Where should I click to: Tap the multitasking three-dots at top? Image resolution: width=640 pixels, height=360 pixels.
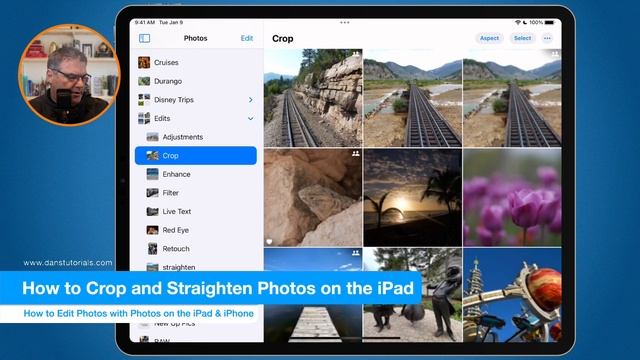pyautogui.click(x=344, y=22)
